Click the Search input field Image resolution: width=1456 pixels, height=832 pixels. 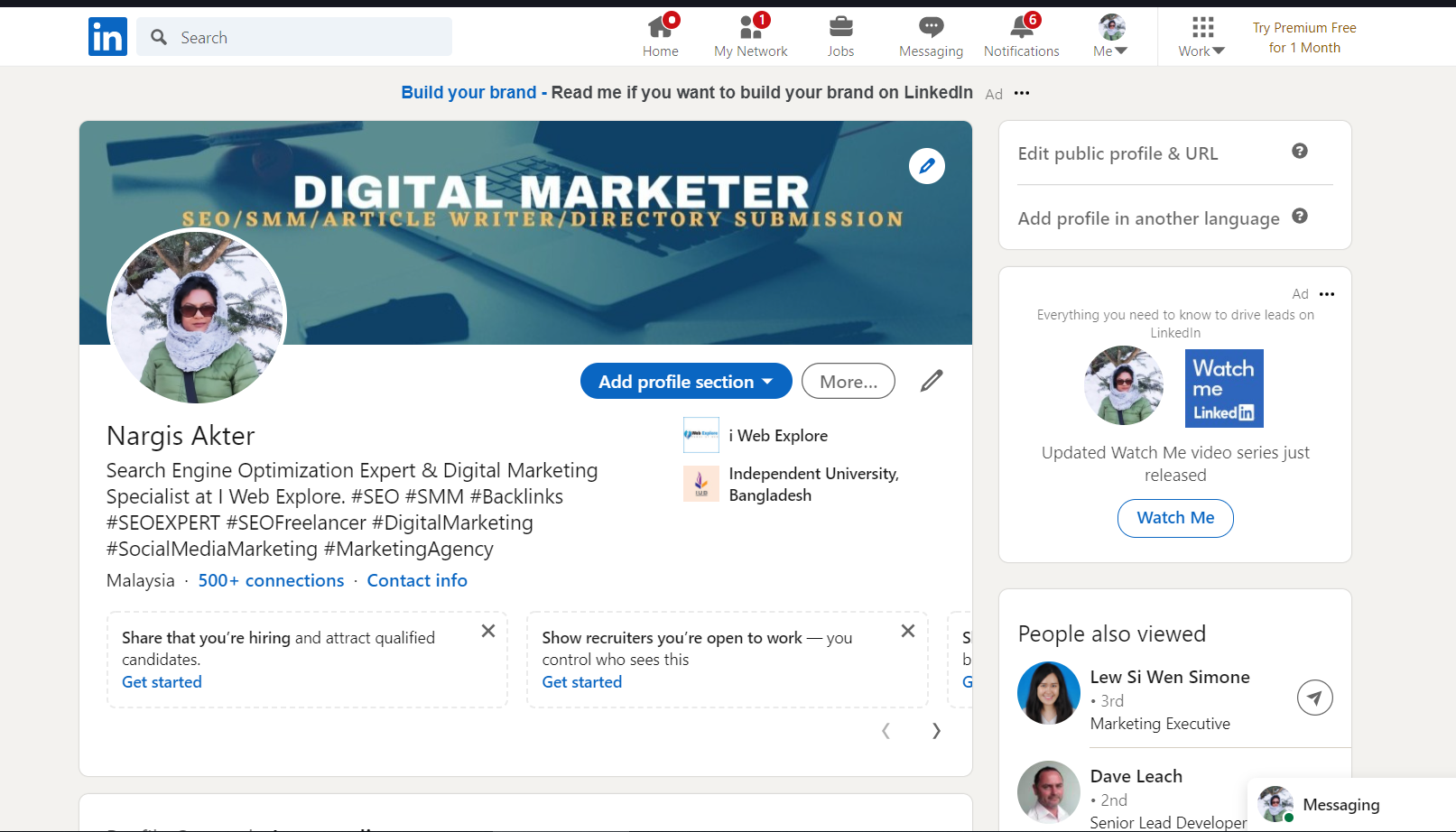click(x=307, y=37)
